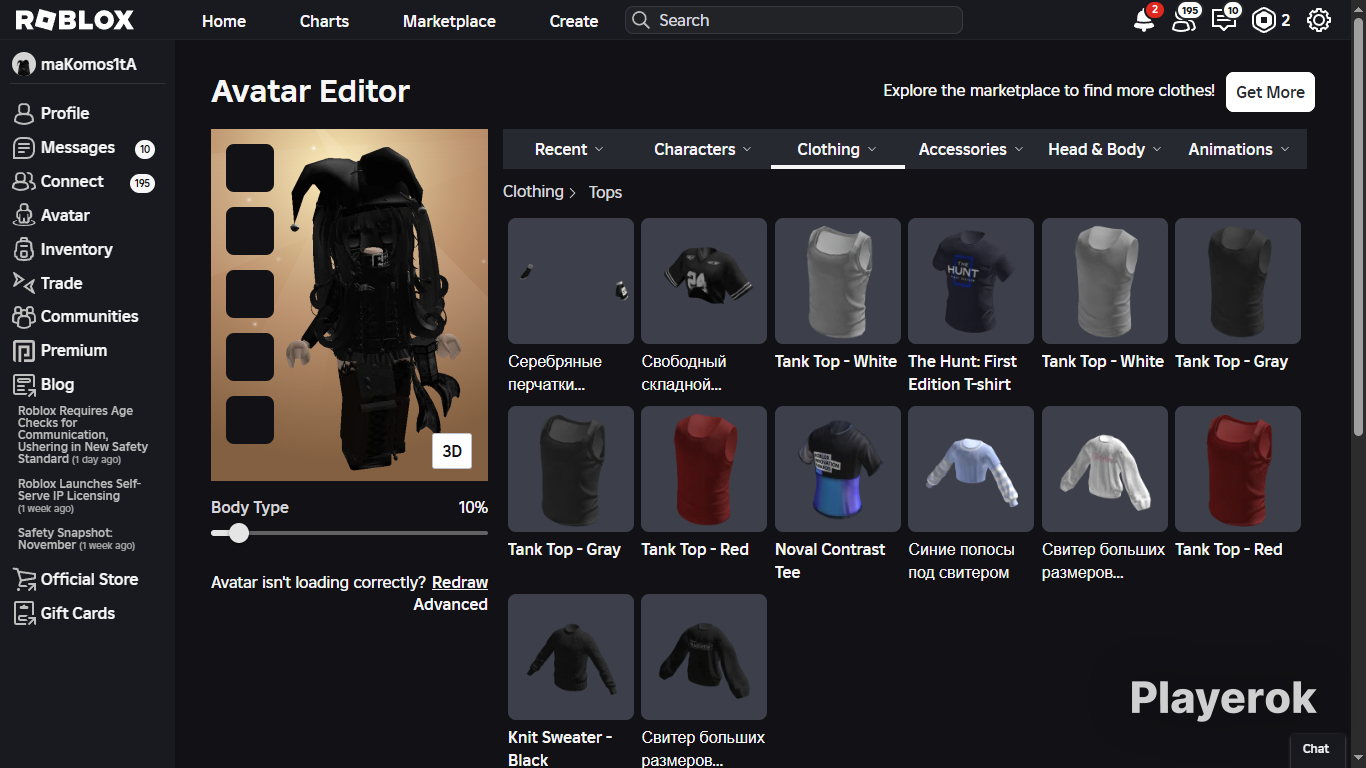Toggle the 3D avatar view
The width and height of the screenshot is (1366, 768).
pos(452,451)
